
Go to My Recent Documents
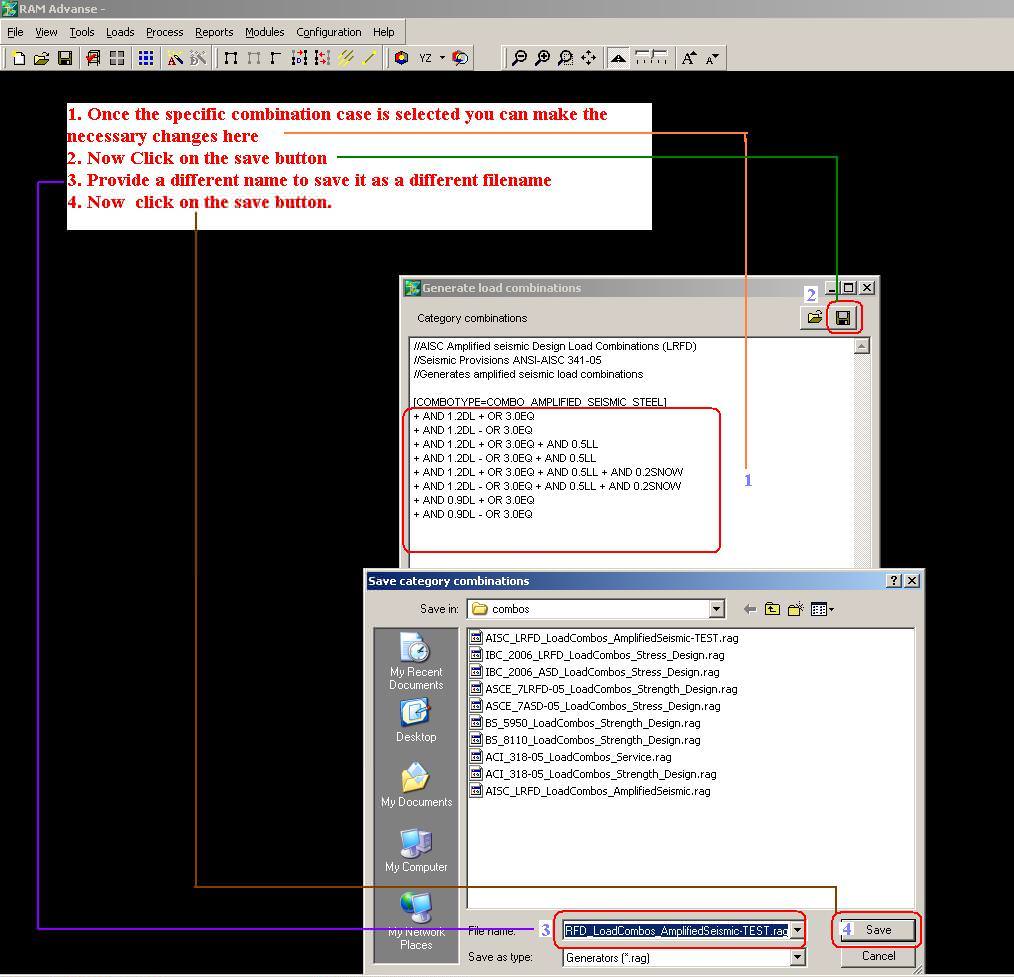click(x=416, y=661)
